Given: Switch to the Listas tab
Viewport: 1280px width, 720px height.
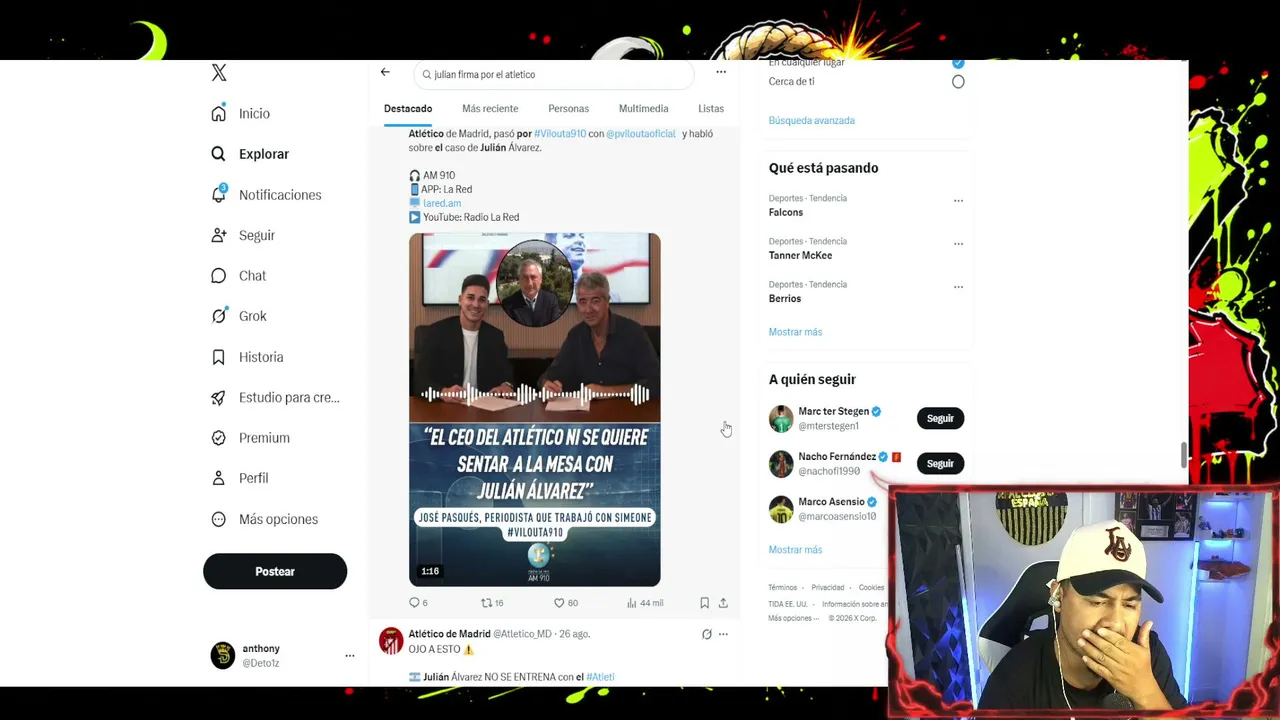Looking at the screenshot, I should coord(711,108).
